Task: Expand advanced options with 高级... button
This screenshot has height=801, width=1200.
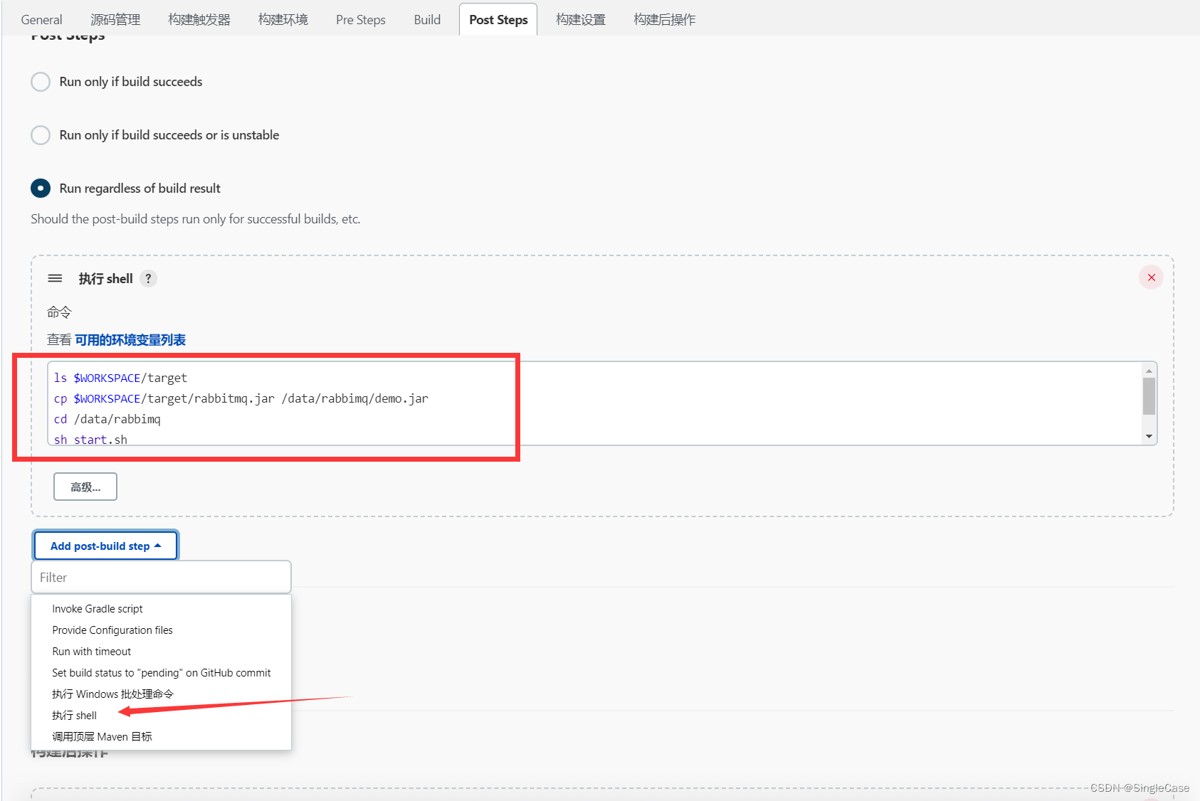Action: point(85,487)
